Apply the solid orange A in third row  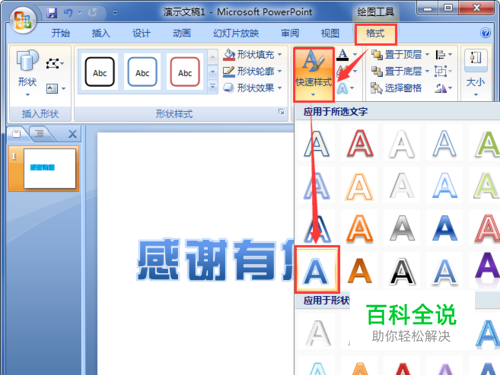[359, 229]
